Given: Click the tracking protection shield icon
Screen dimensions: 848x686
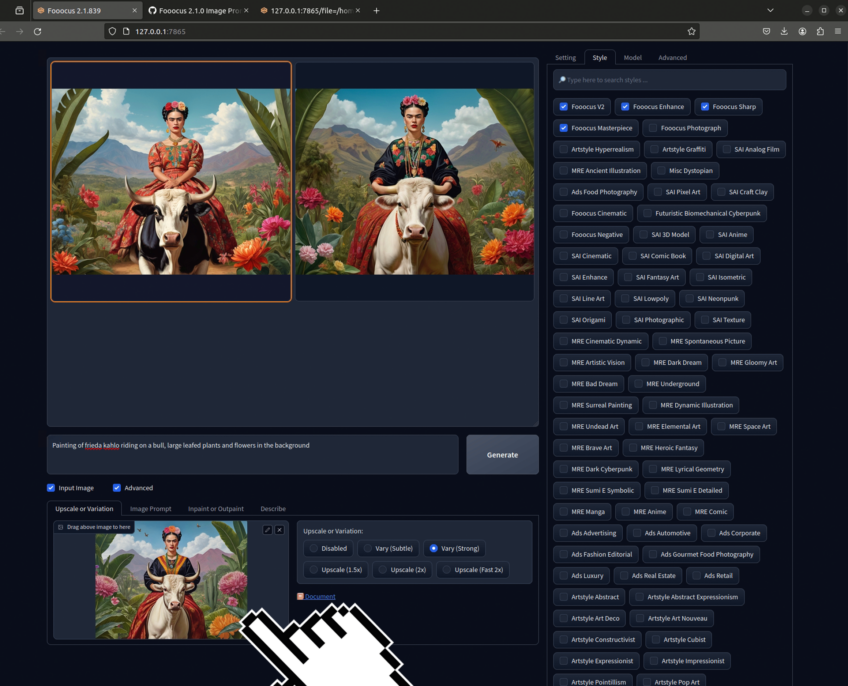Looking at the screenshot, I should [112, 31].
